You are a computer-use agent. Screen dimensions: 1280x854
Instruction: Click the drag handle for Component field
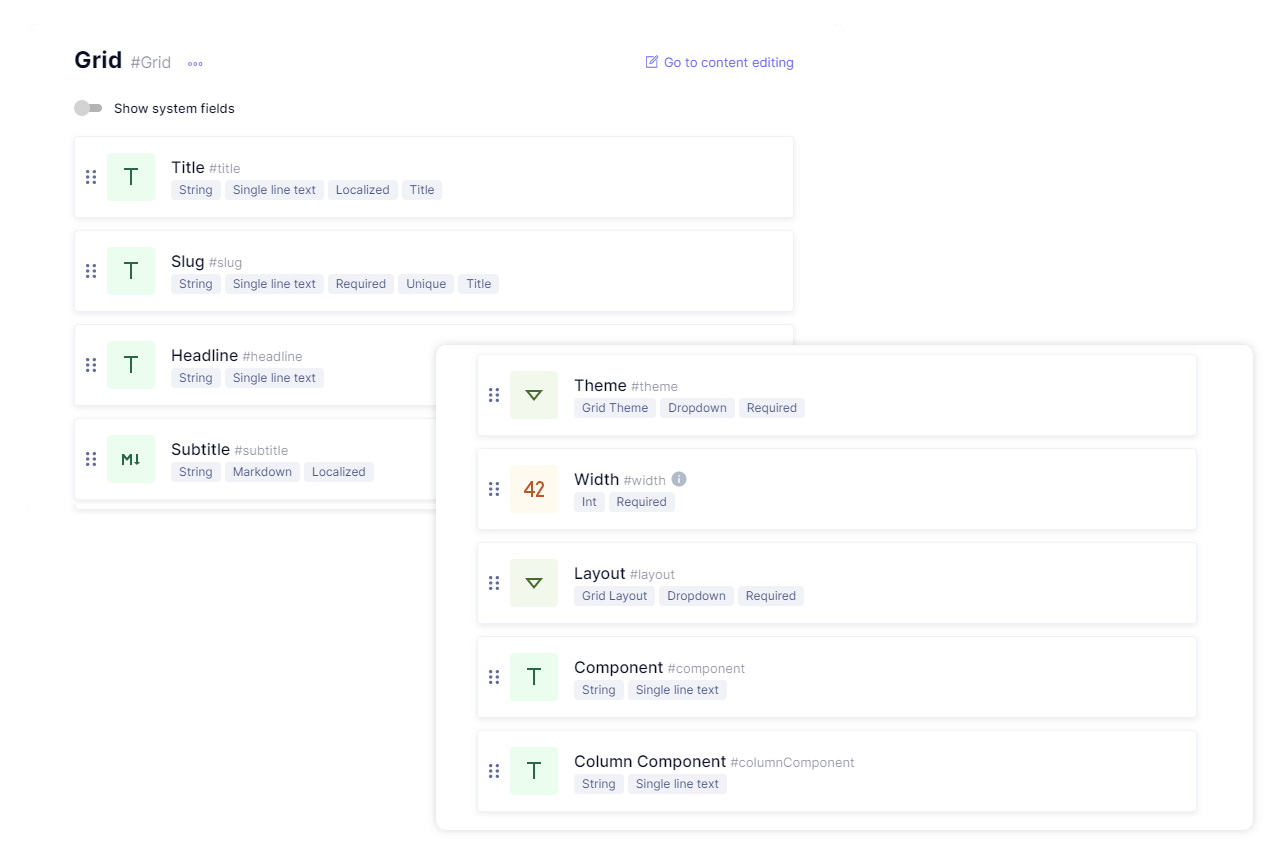point(494,677)
